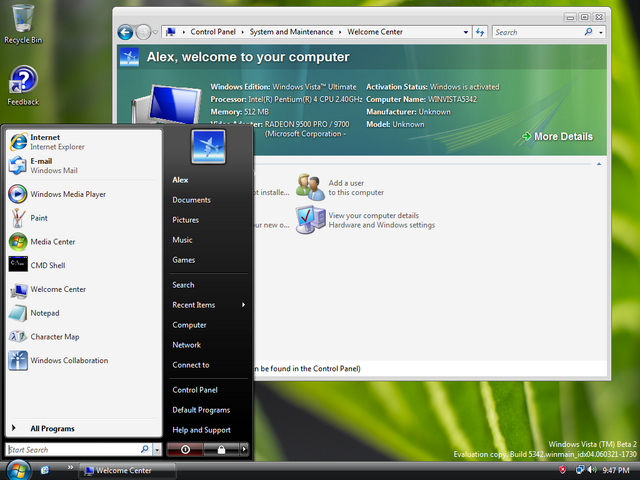This screenshot has width=640, height=480.
Task: Click the security shield tray icon
Action: tap(562, 470)
